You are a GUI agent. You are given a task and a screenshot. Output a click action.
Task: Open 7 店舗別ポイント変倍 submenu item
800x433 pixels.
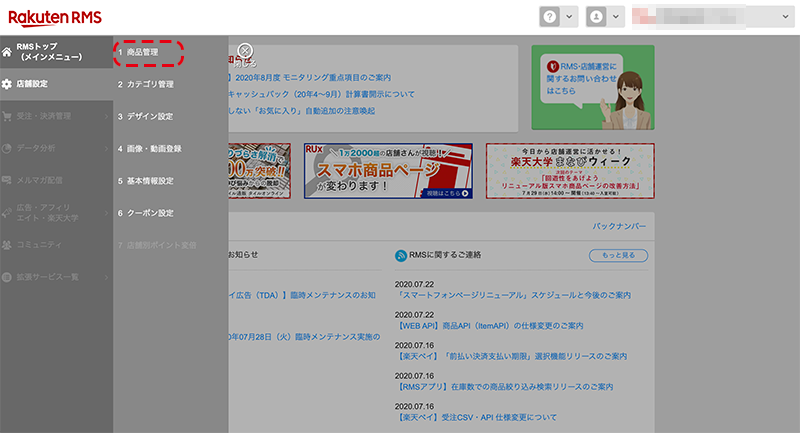tap(157, 245)
